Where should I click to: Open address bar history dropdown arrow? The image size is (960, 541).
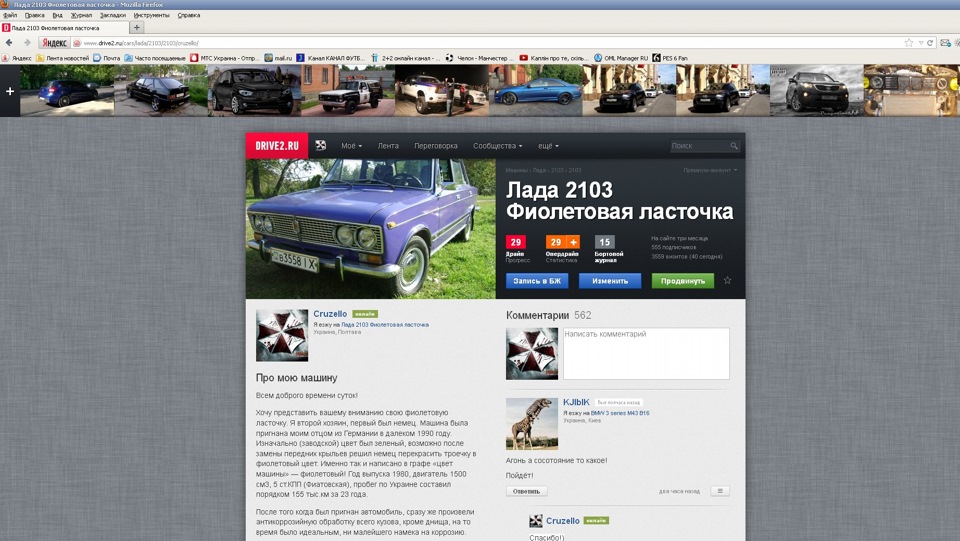point(920,43)
